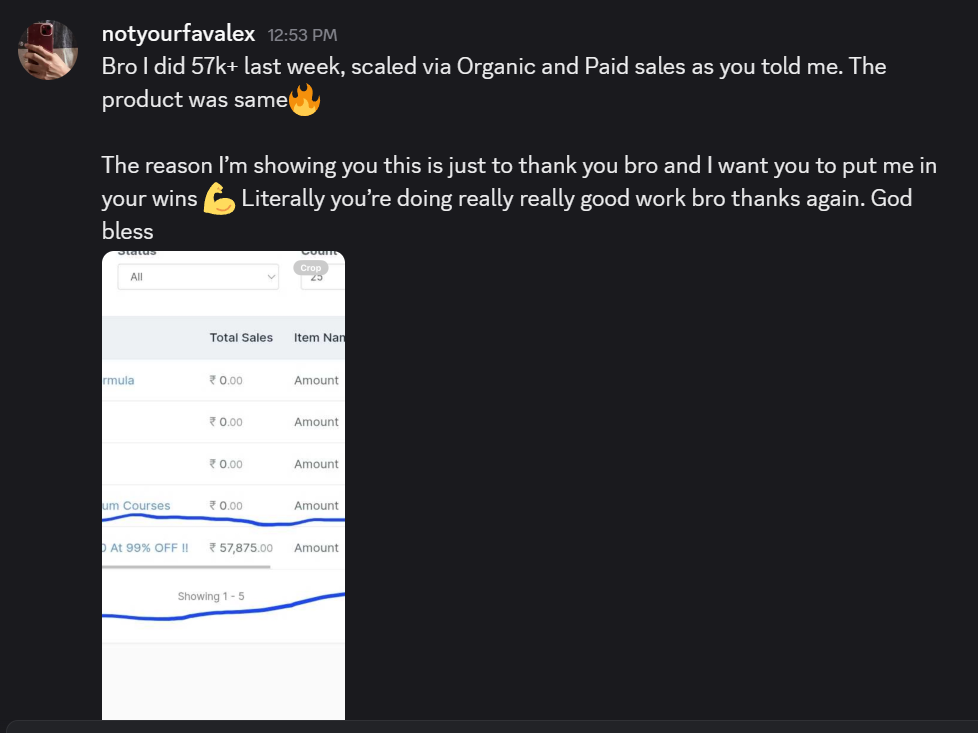This screenshot has width=978, height=733.
Task: Click the "Showing 1 - 5" pagination text
Action: (211, 597)
